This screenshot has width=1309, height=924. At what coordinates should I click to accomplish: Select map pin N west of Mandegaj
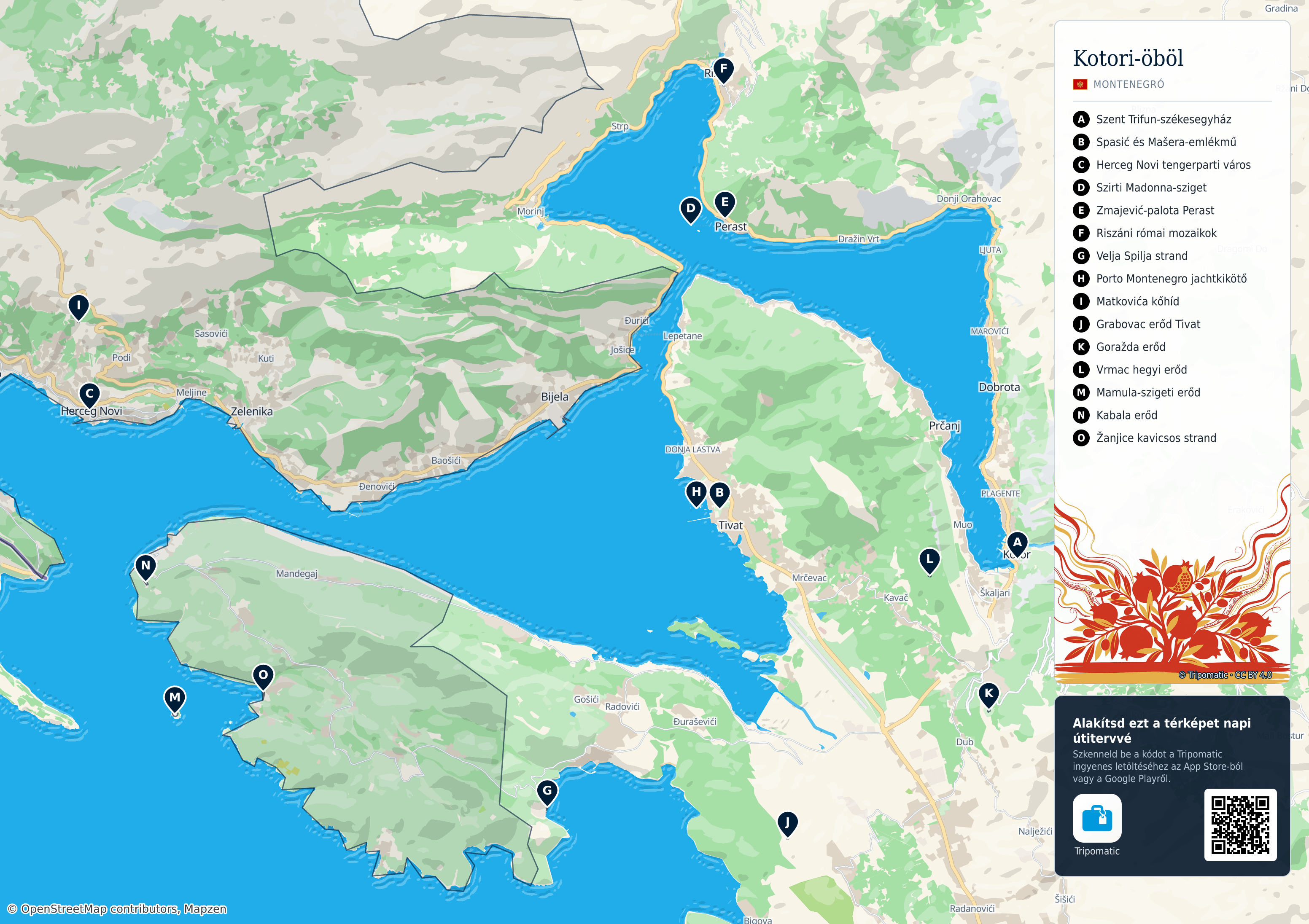click(x=145, y=567)
